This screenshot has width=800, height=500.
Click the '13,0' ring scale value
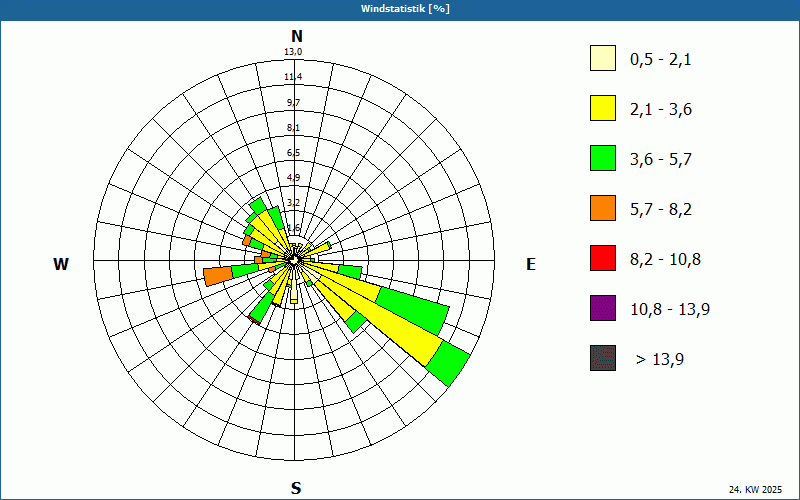pos(293,52)
